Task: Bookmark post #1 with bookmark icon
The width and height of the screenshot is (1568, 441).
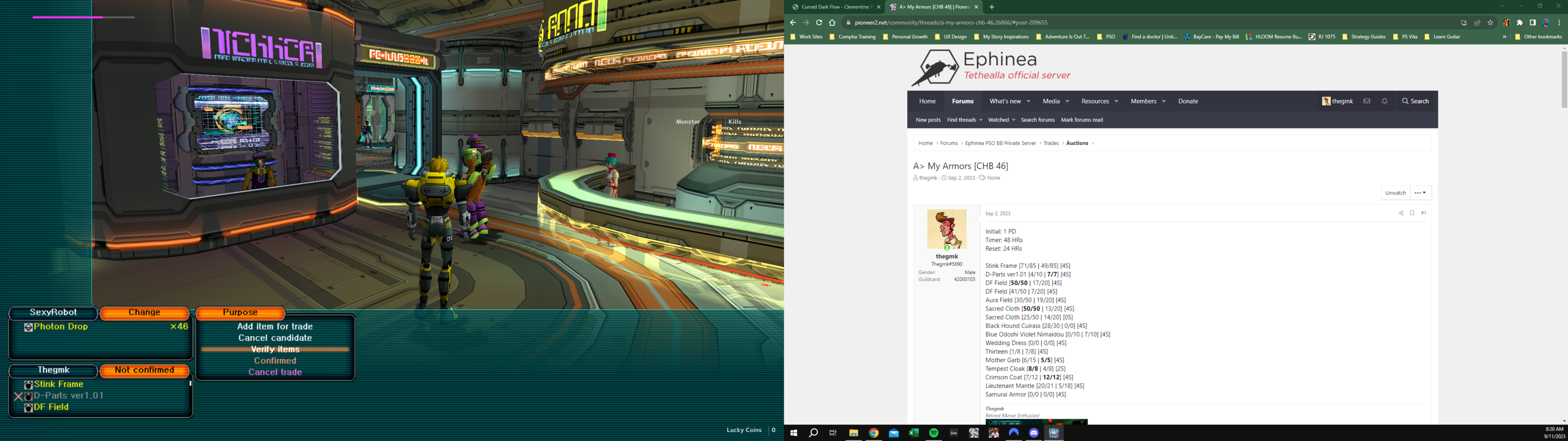Action: (1411, 213)
